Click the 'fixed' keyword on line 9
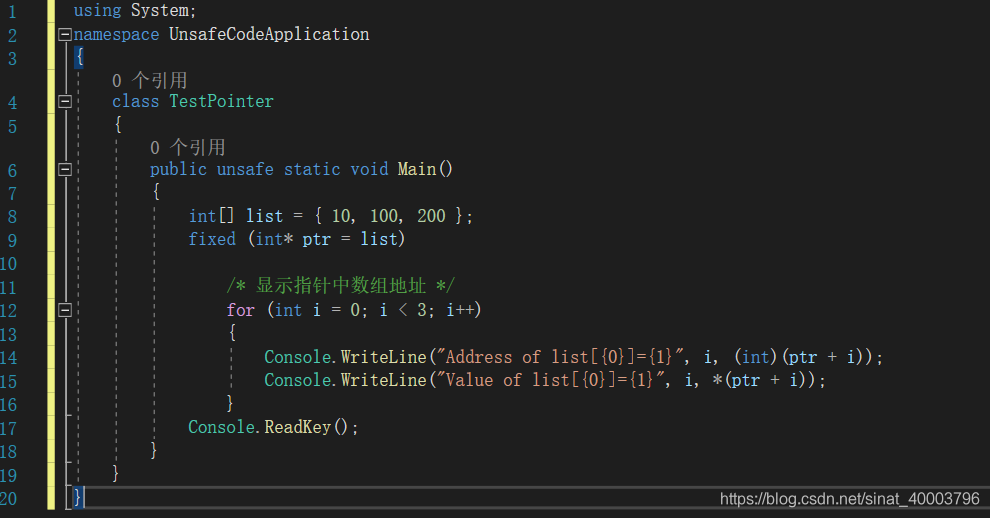Image resolution: width=990 pixels, height=518 pixels. [x=212, y=239]
